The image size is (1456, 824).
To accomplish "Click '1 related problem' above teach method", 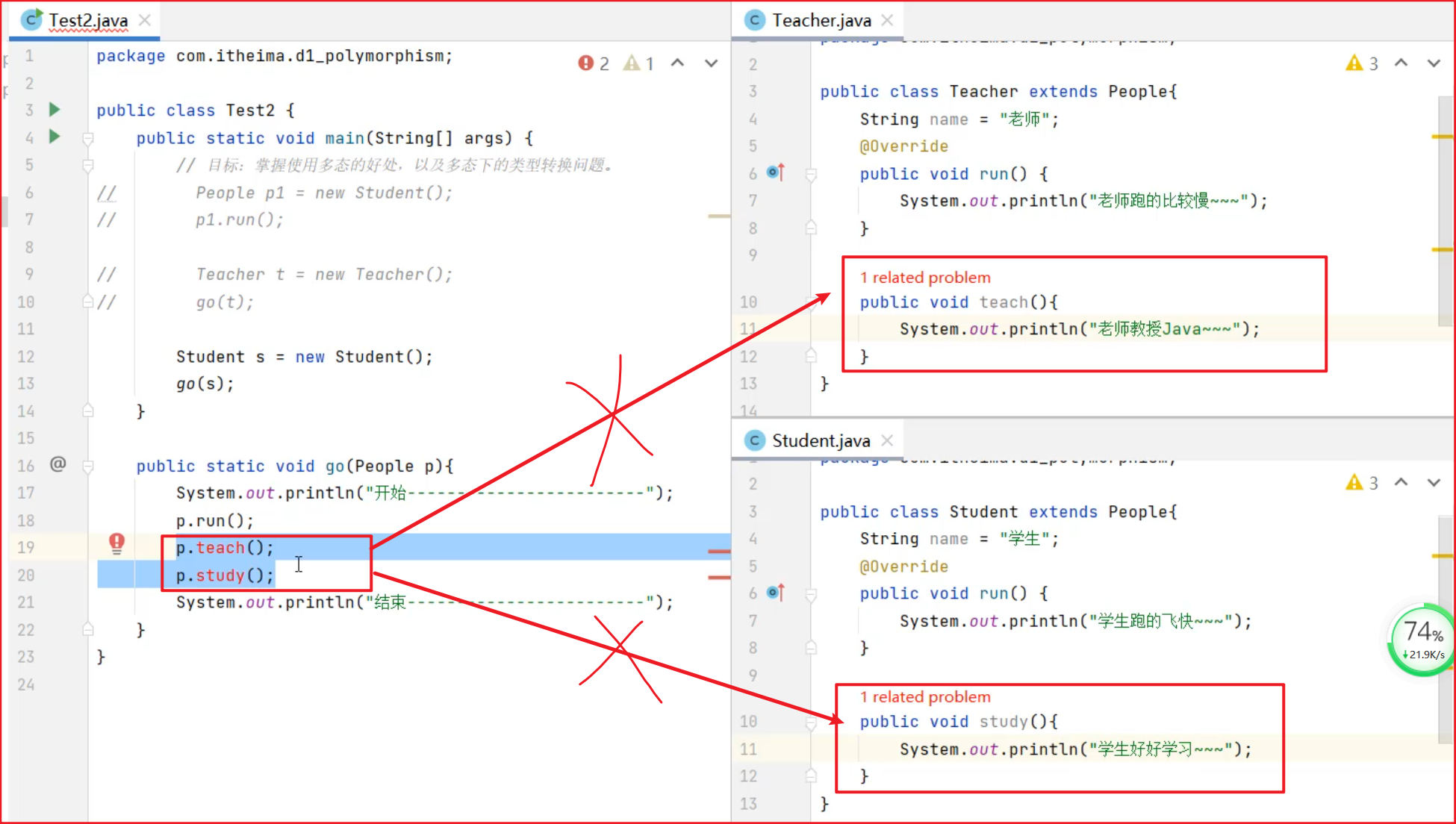I will point(924,278).
